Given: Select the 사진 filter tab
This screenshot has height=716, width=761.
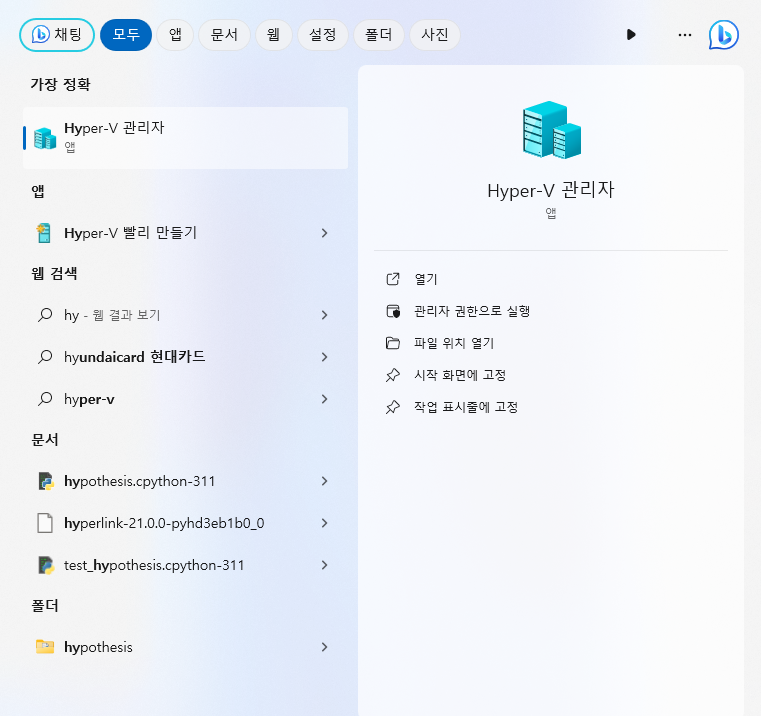Looking at the screenshot, I should pos(435,35).
